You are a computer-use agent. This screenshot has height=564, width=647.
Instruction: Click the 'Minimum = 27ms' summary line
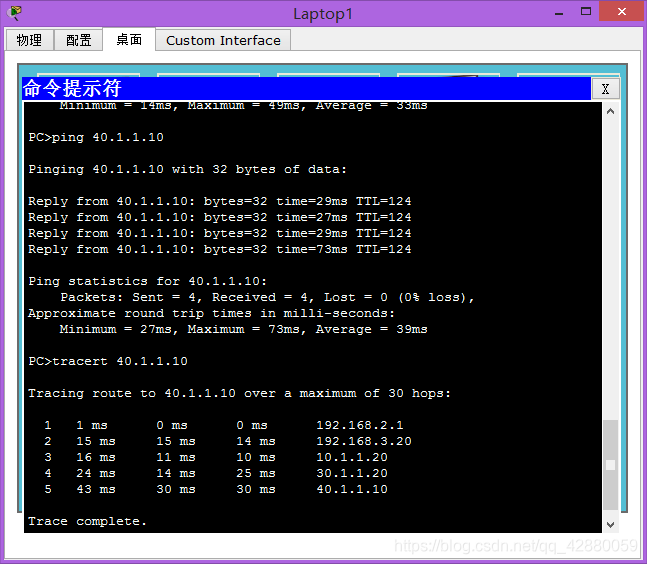coord(243,330)
